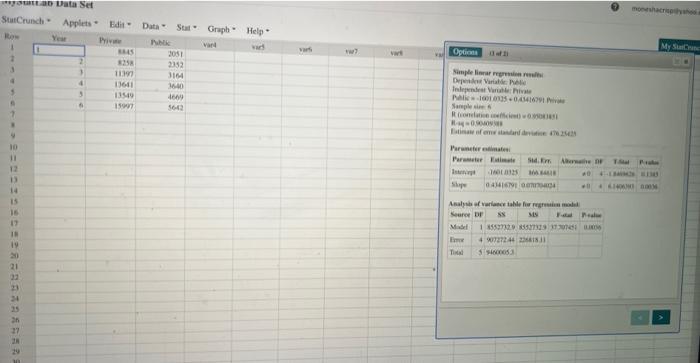Close the regression results window
Screen dimensions: 700x363
[x=686, y=62]
